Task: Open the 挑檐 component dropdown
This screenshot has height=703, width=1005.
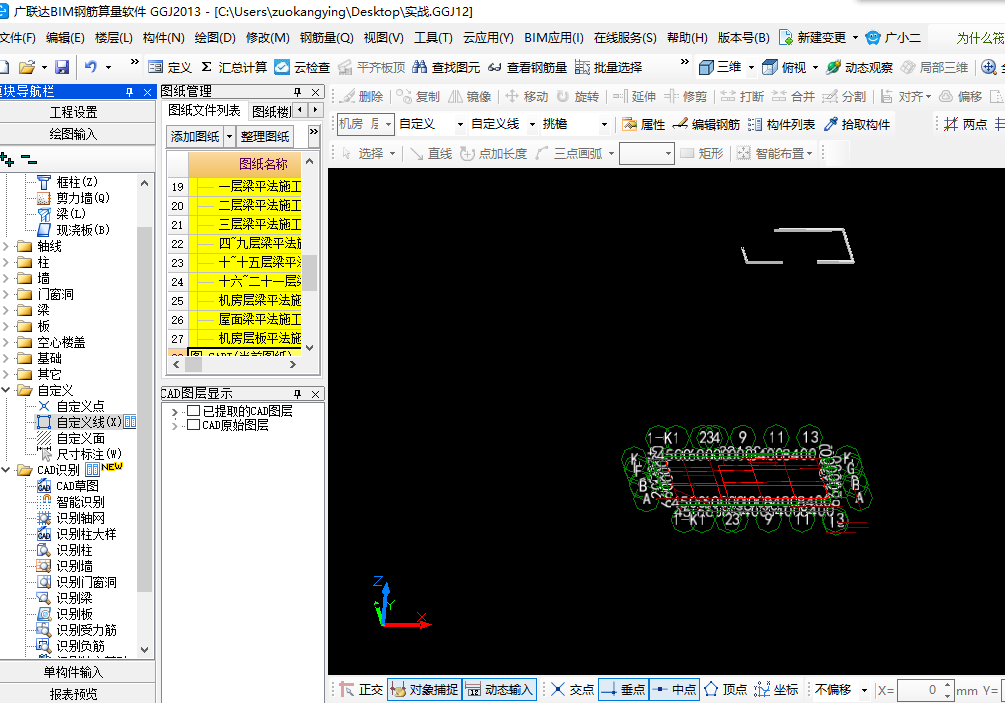Action: [604, 124]
